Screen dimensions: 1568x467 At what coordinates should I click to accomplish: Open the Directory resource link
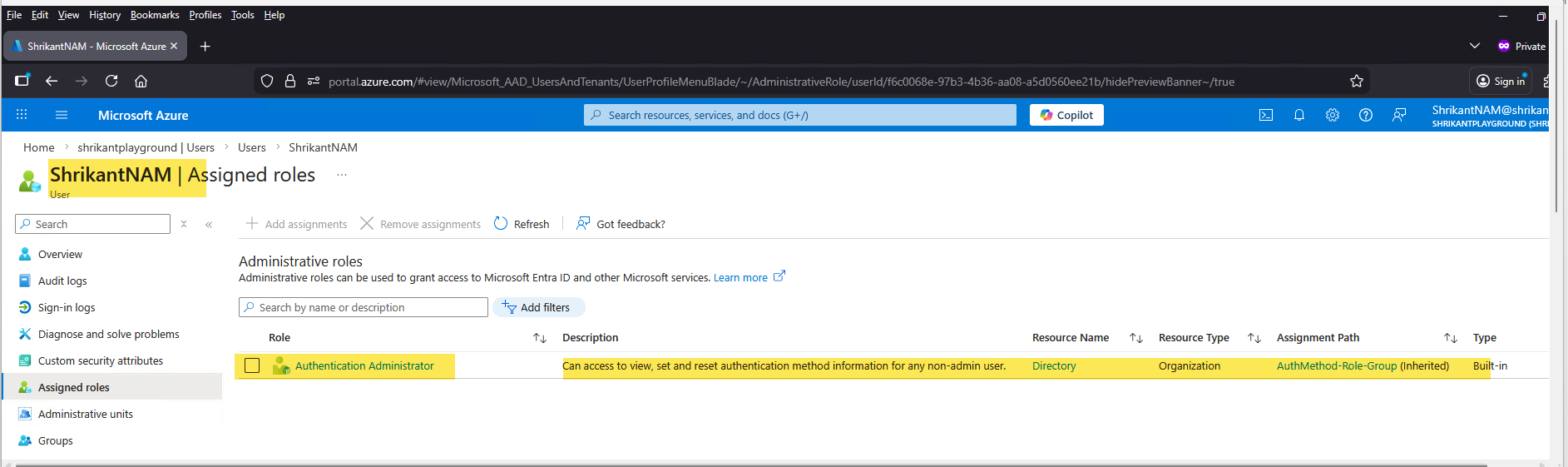click(x=1054, y=365)
